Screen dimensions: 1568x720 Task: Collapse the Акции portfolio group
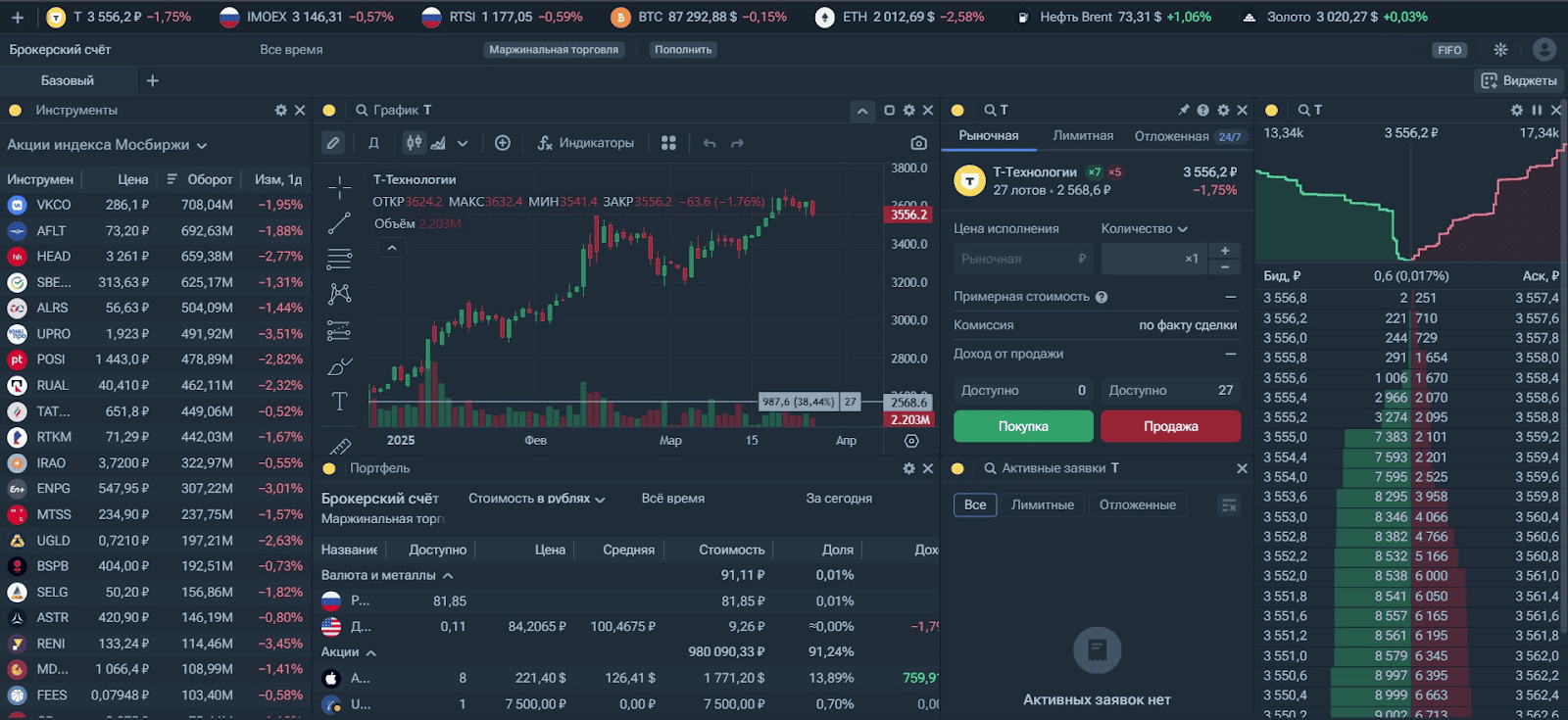coord(371,652)
